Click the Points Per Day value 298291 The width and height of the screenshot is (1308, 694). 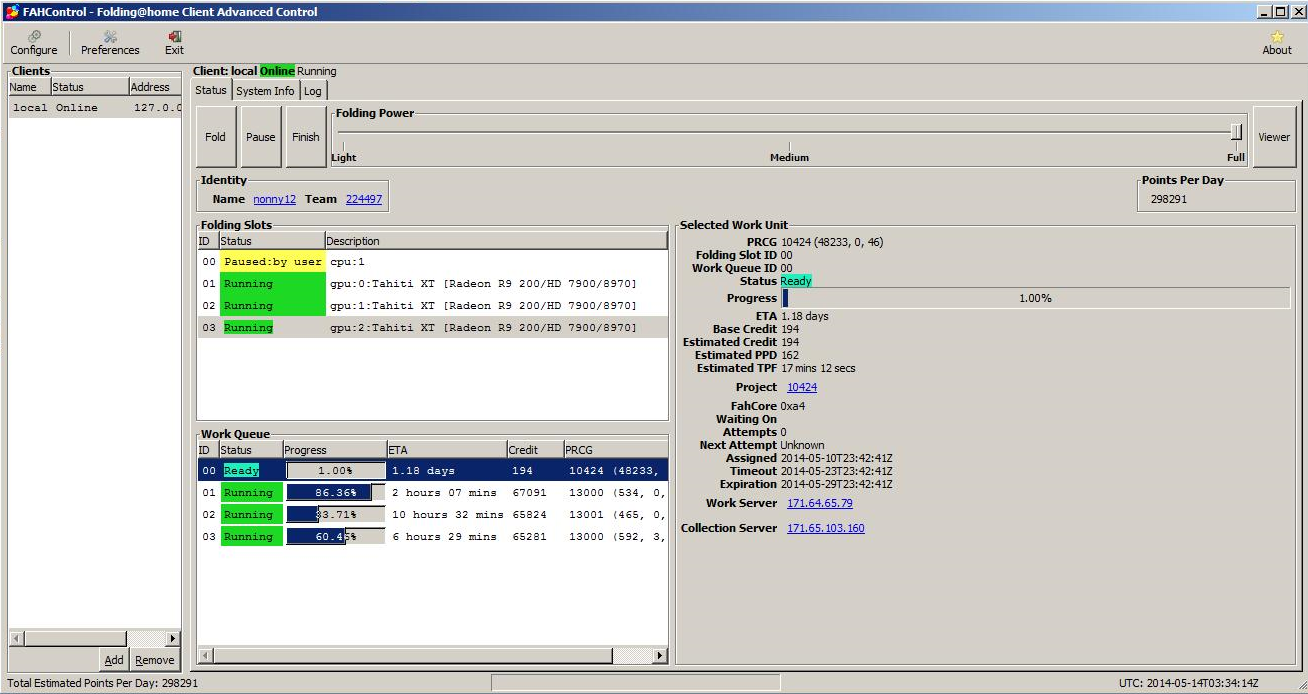pos(1167,199)
